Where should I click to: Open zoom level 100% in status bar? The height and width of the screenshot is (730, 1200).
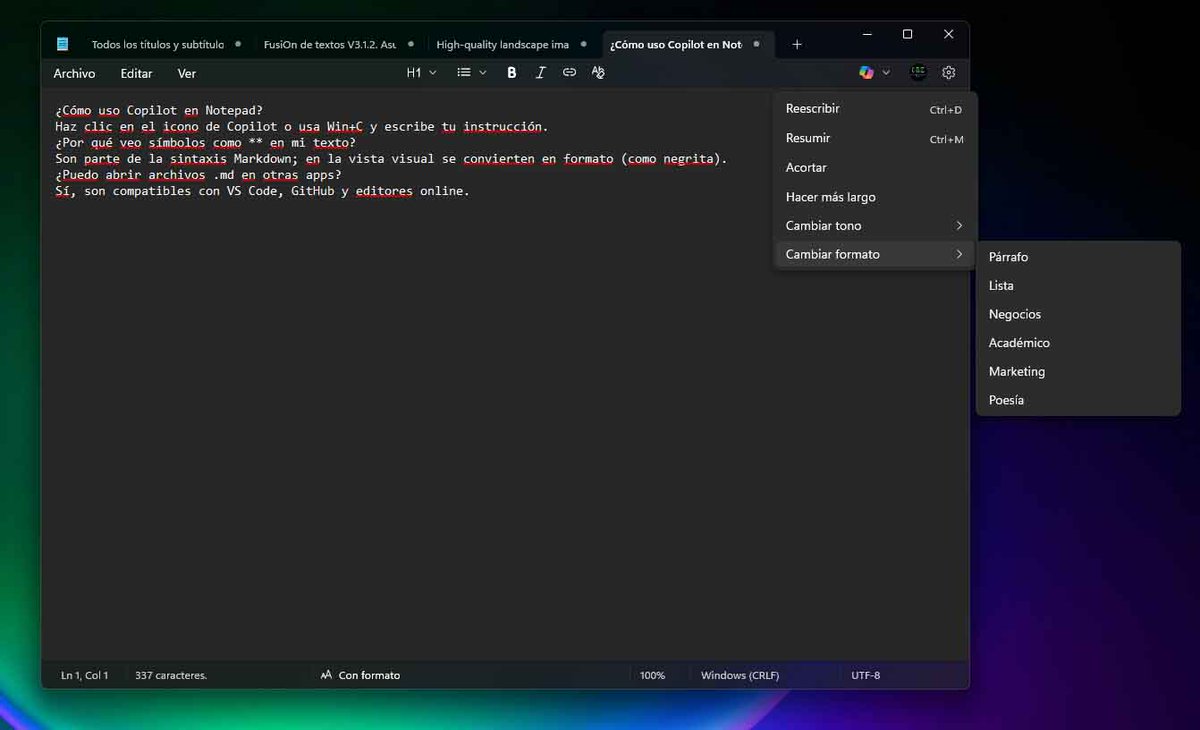coord(652,675)
